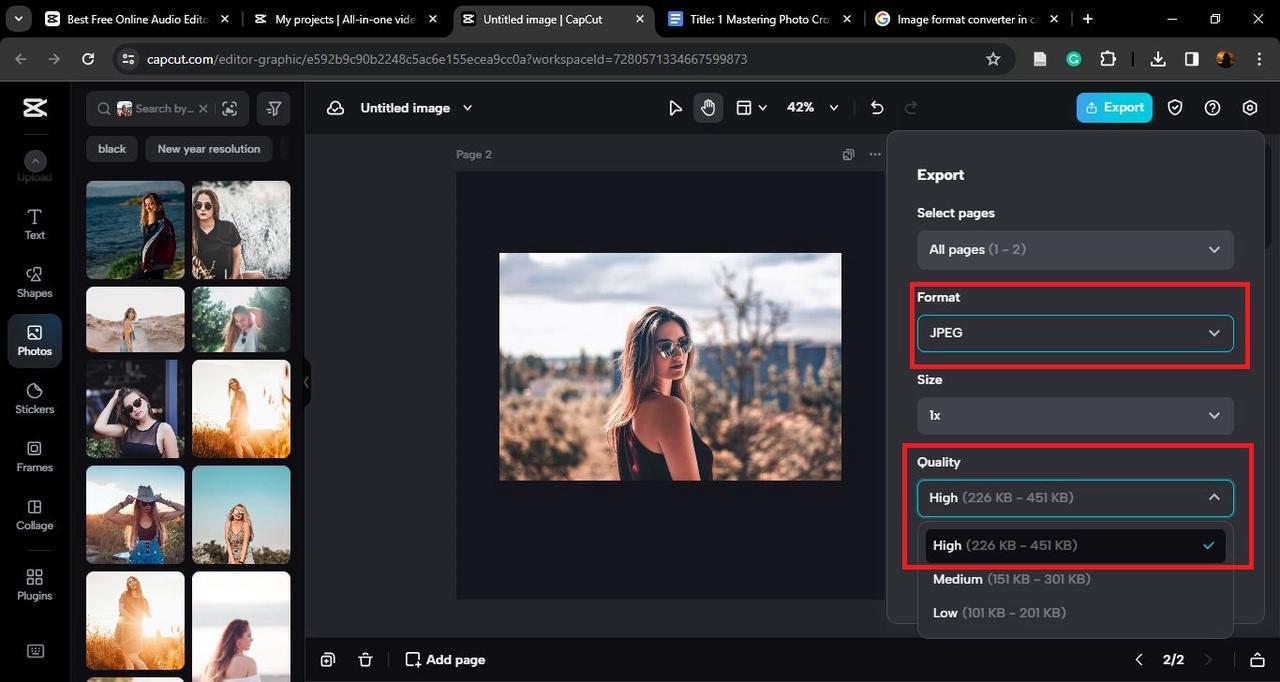Viewport: 1280px width, 682px height.
Task: Open Page 2 more options menu
Action: (875, 155)
